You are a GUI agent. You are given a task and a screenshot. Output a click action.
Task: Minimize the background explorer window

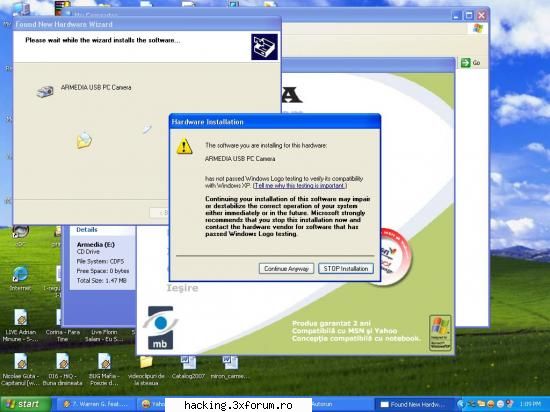pyautogui.click(x=457, y=15)
